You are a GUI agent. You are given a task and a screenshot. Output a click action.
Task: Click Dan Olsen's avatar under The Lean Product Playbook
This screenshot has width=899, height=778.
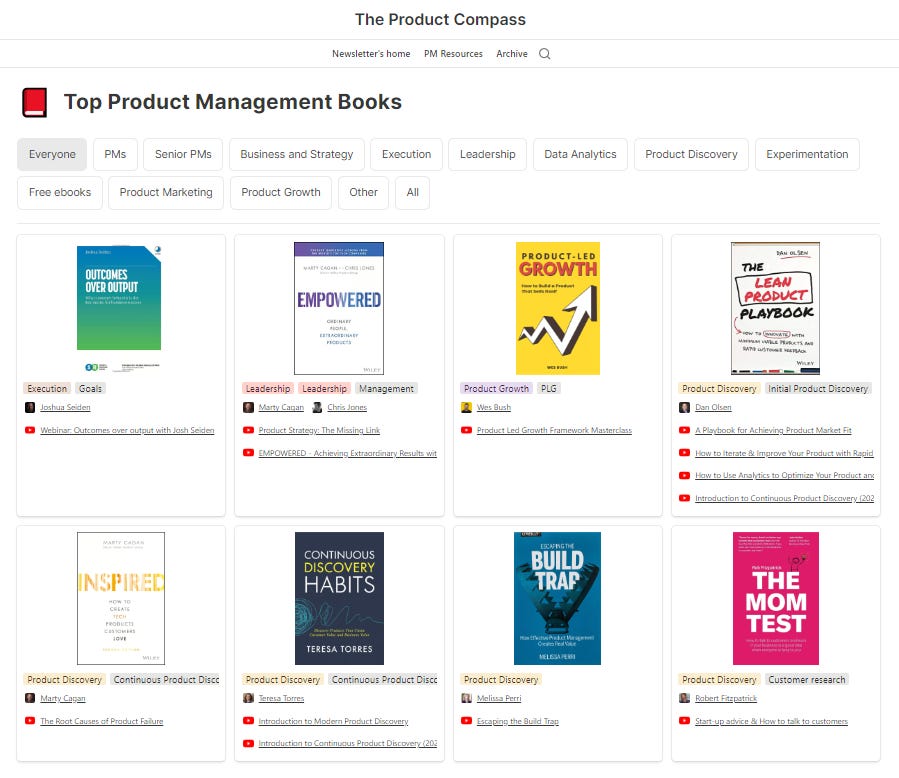click(x=684, y=408)
